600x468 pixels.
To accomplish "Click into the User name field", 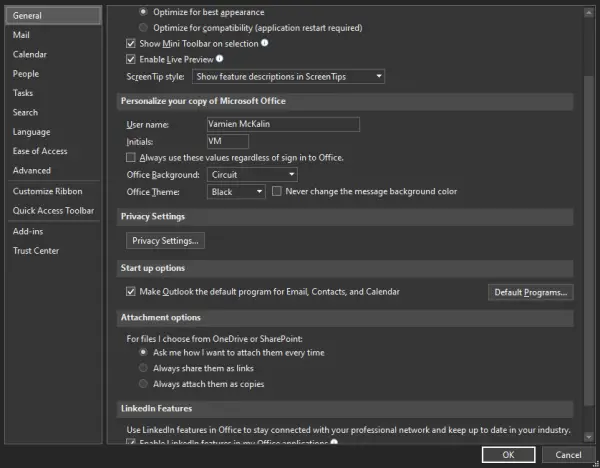I will (283, 124).
